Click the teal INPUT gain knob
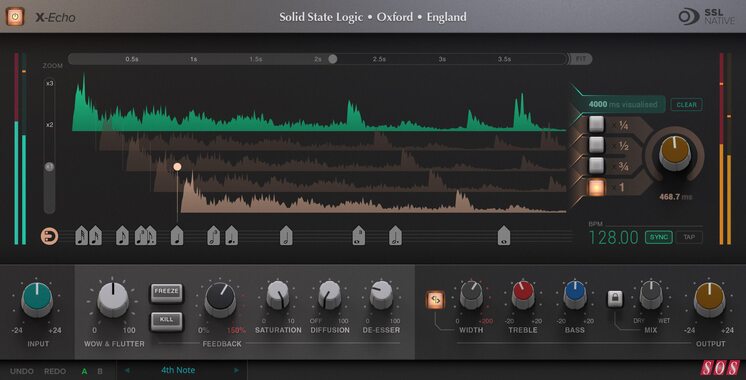The width and height of the screenshot is (746, 380). [x=37, y=300]
